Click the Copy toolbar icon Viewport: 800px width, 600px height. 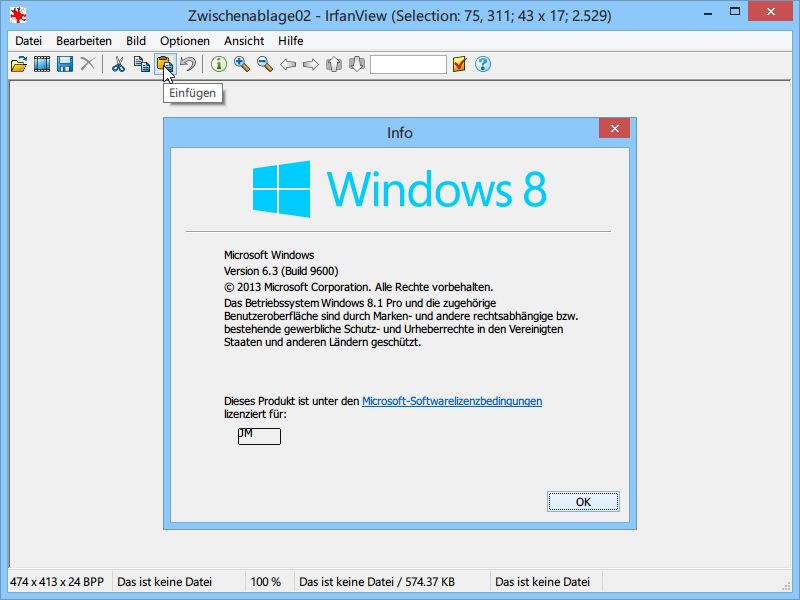point(141,64)
